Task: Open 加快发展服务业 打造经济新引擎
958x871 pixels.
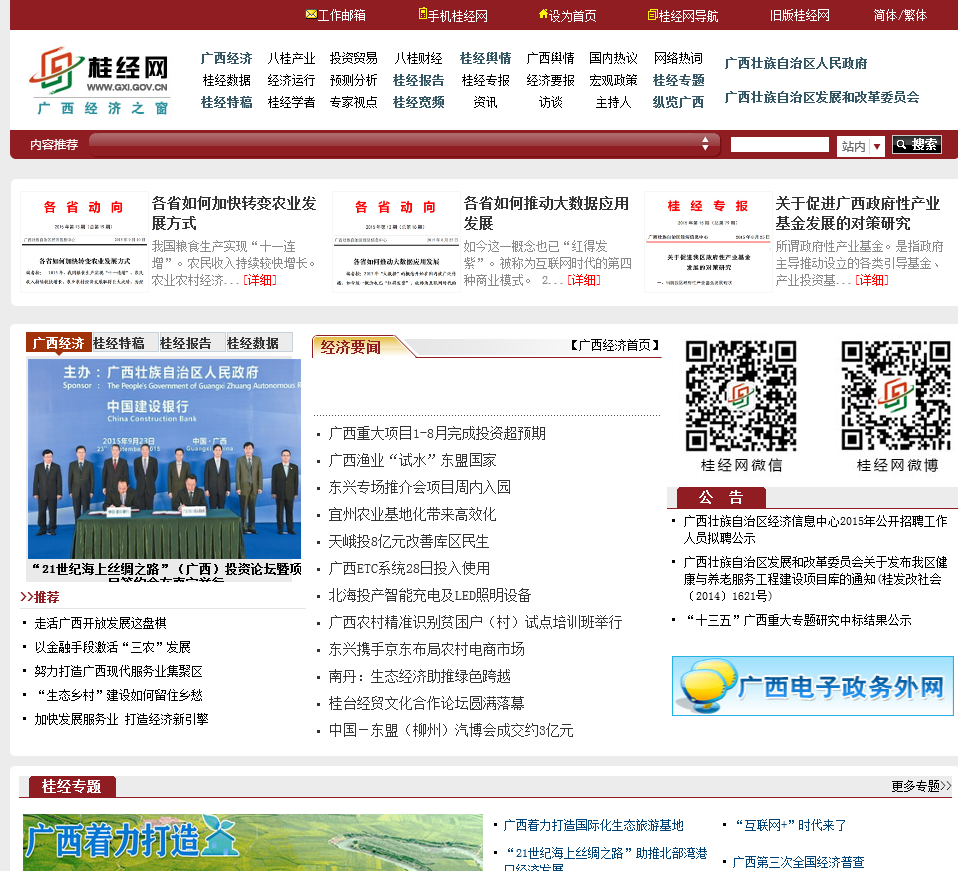Action: click(122, 719)
